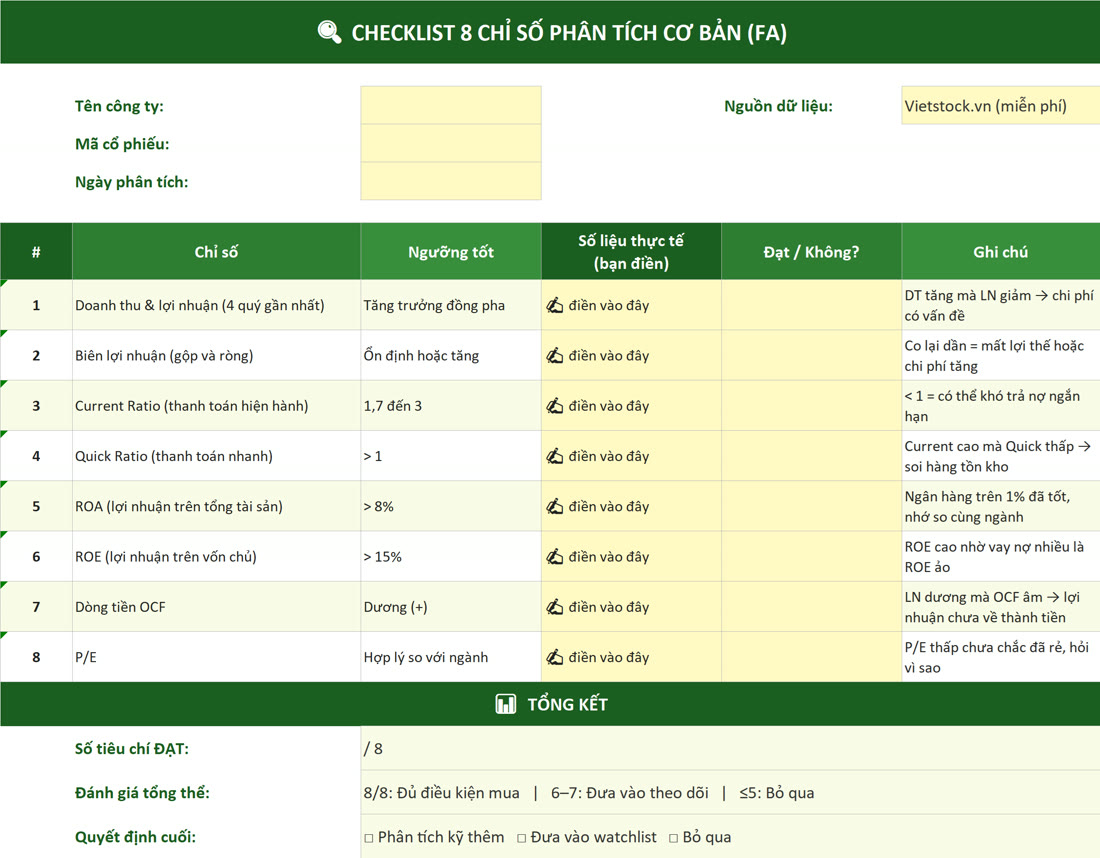Screen dimensions: 1100x858
Task: Click the note 'Co lại dần = mất lợi thế' cell
Action: pyautogui.click(x=1000, y=356)
